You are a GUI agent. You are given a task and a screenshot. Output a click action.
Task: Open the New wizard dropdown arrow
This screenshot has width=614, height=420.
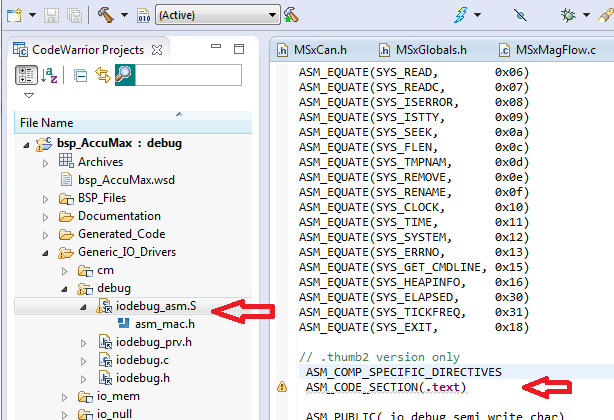tap(33, 15)
